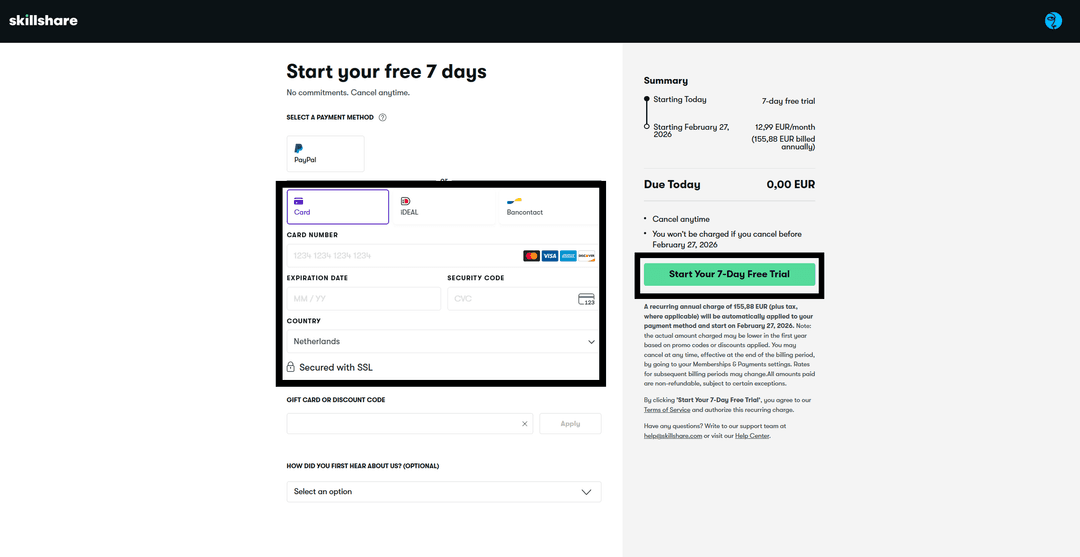Click the expiration date field
The image size is (1080, 557).
363,299
